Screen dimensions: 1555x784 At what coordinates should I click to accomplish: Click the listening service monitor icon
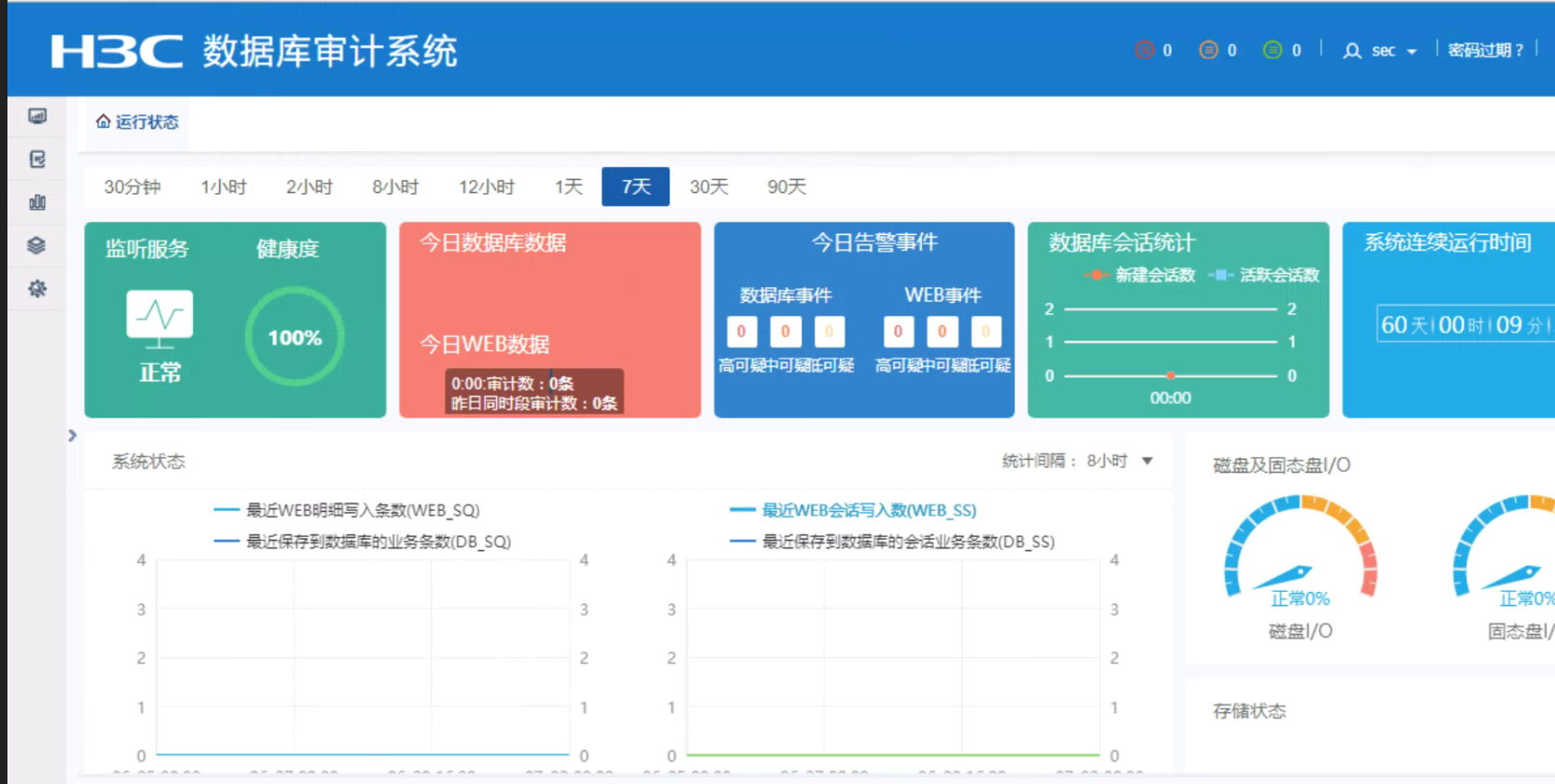pos(159,317)
